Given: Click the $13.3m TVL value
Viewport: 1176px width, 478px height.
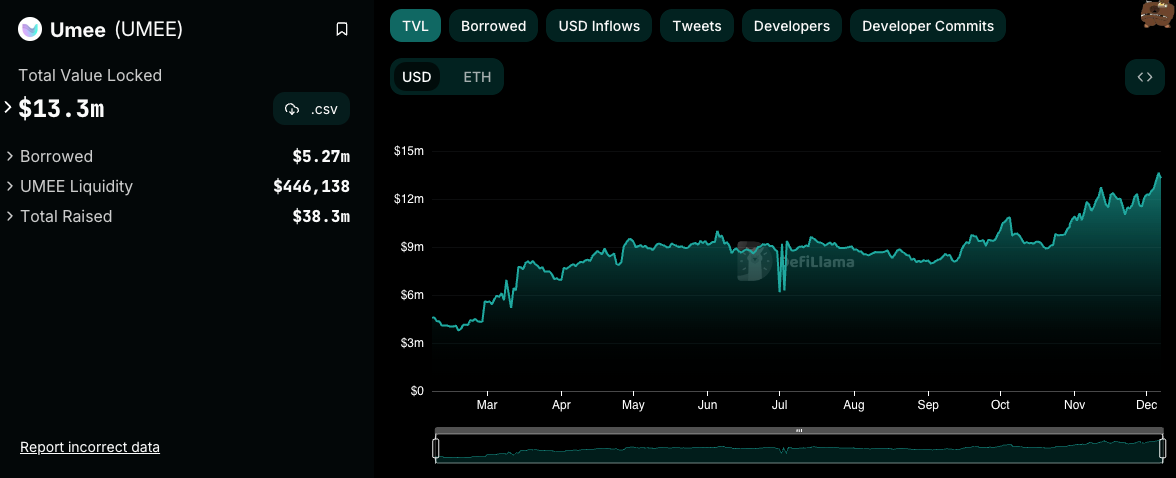Looking at the screenshot, I should click(62, 109).
